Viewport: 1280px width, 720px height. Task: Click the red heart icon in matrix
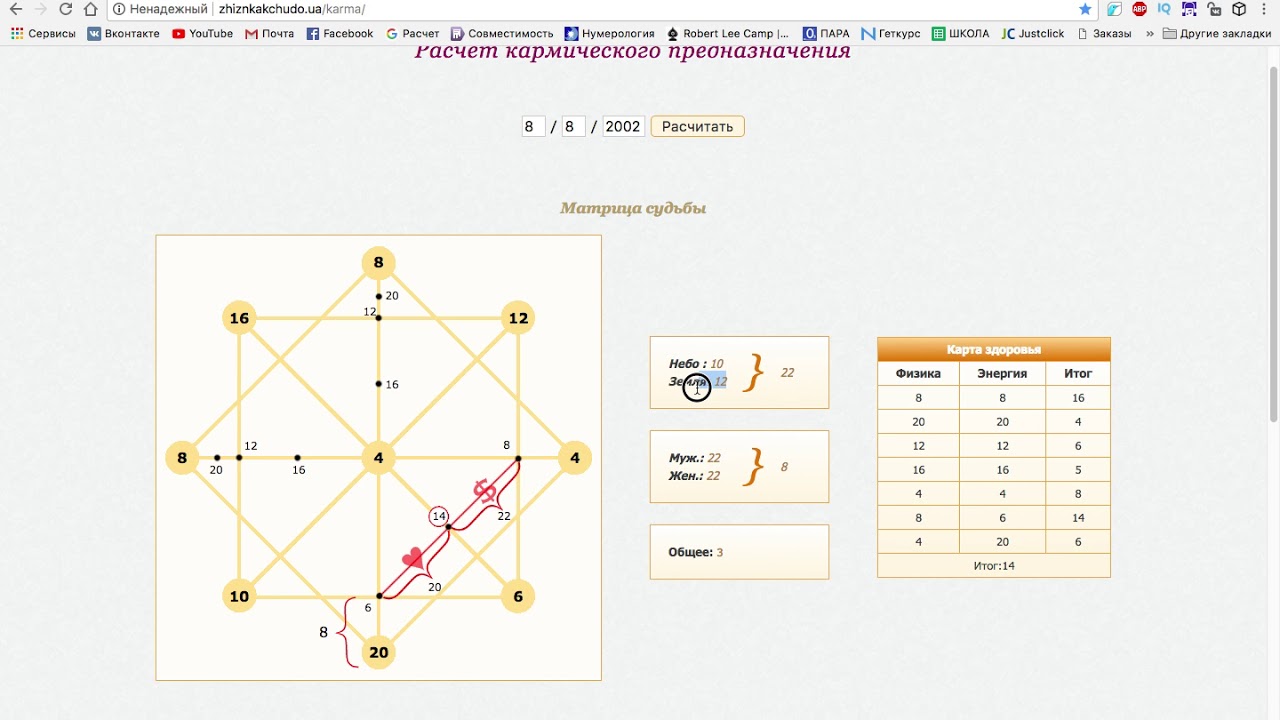412,559
